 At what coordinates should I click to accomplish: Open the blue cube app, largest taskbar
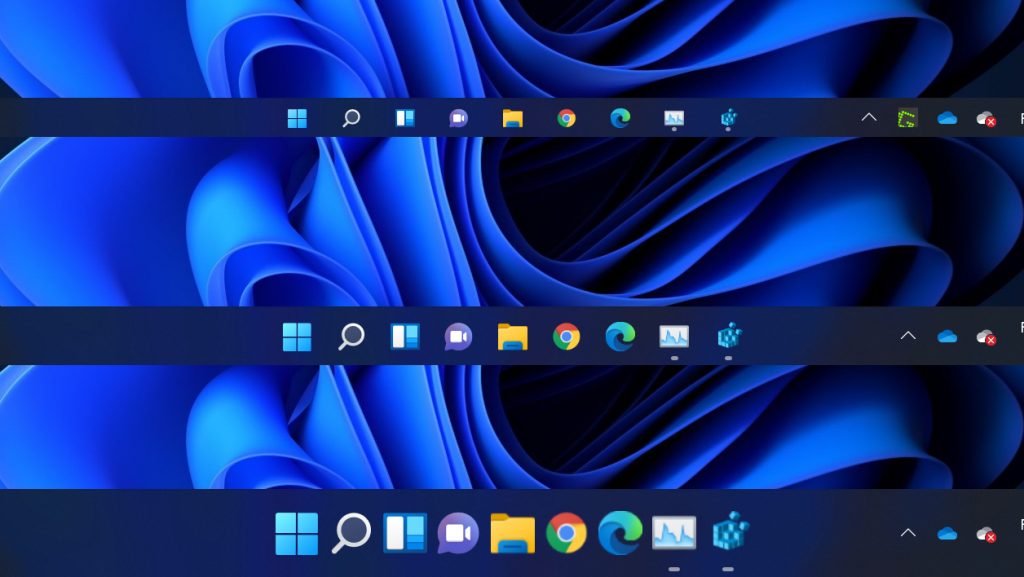pyautogui.click(x=730, y=532)
